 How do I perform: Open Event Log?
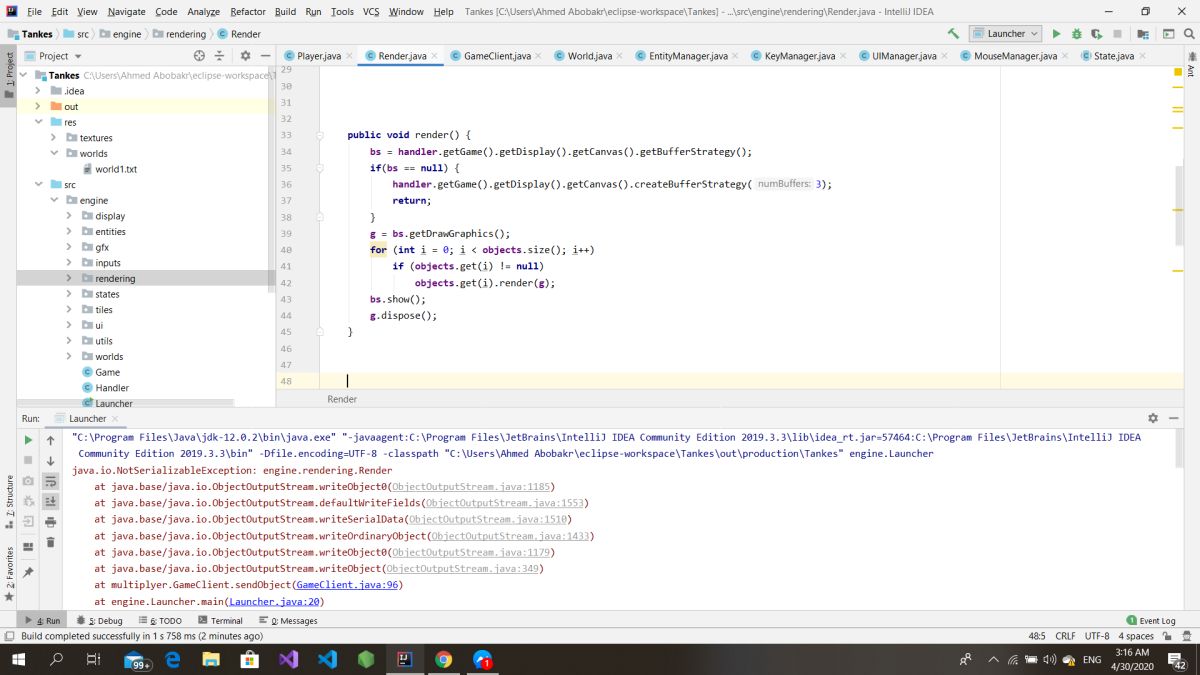1151,621
